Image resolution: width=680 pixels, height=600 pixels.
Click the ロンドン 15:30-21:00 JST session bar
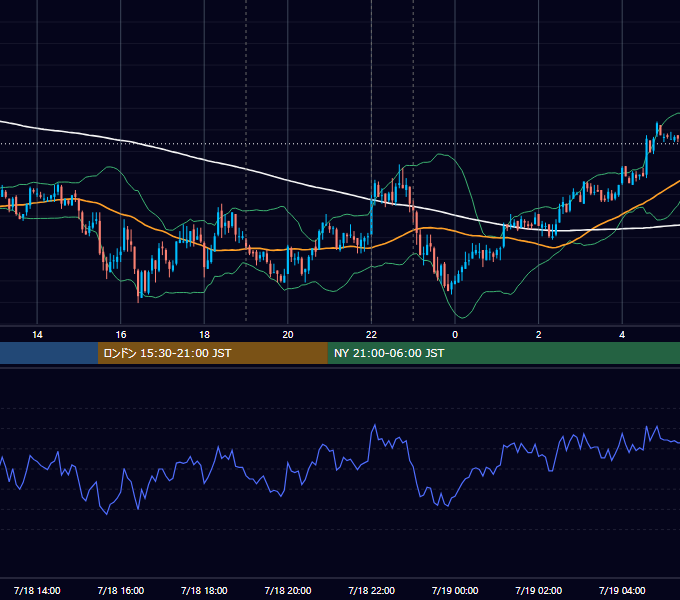(x=212, y=353)
